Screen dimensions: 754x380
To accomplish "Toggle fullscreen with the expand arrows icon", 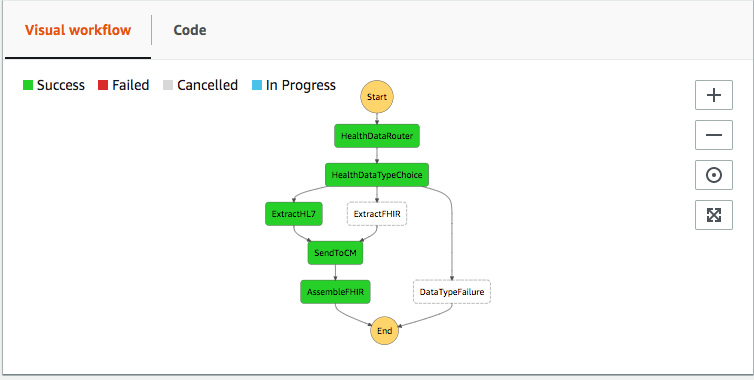I will click(x=714, y=215).
